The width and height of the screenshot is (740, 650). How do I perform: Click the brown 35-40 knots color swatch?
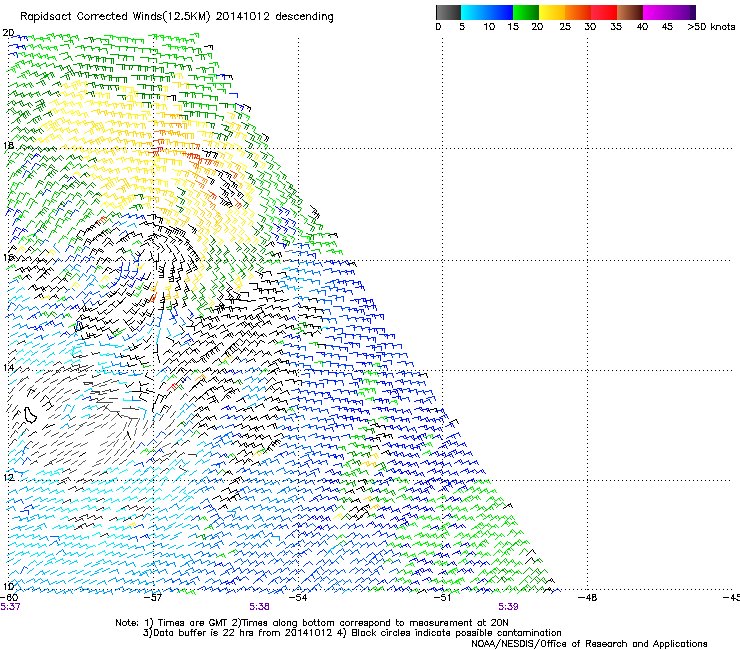coord(630,12)
